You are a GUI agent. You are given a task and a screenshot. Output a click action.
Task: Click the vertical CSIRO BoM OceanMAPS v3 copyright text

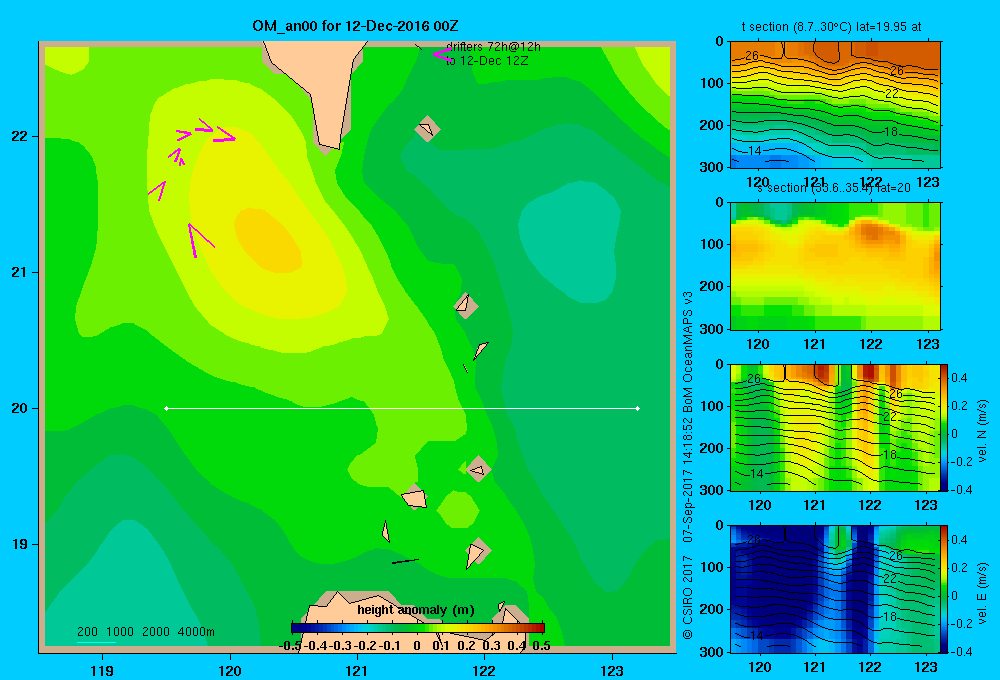click(x=688, y=466)
